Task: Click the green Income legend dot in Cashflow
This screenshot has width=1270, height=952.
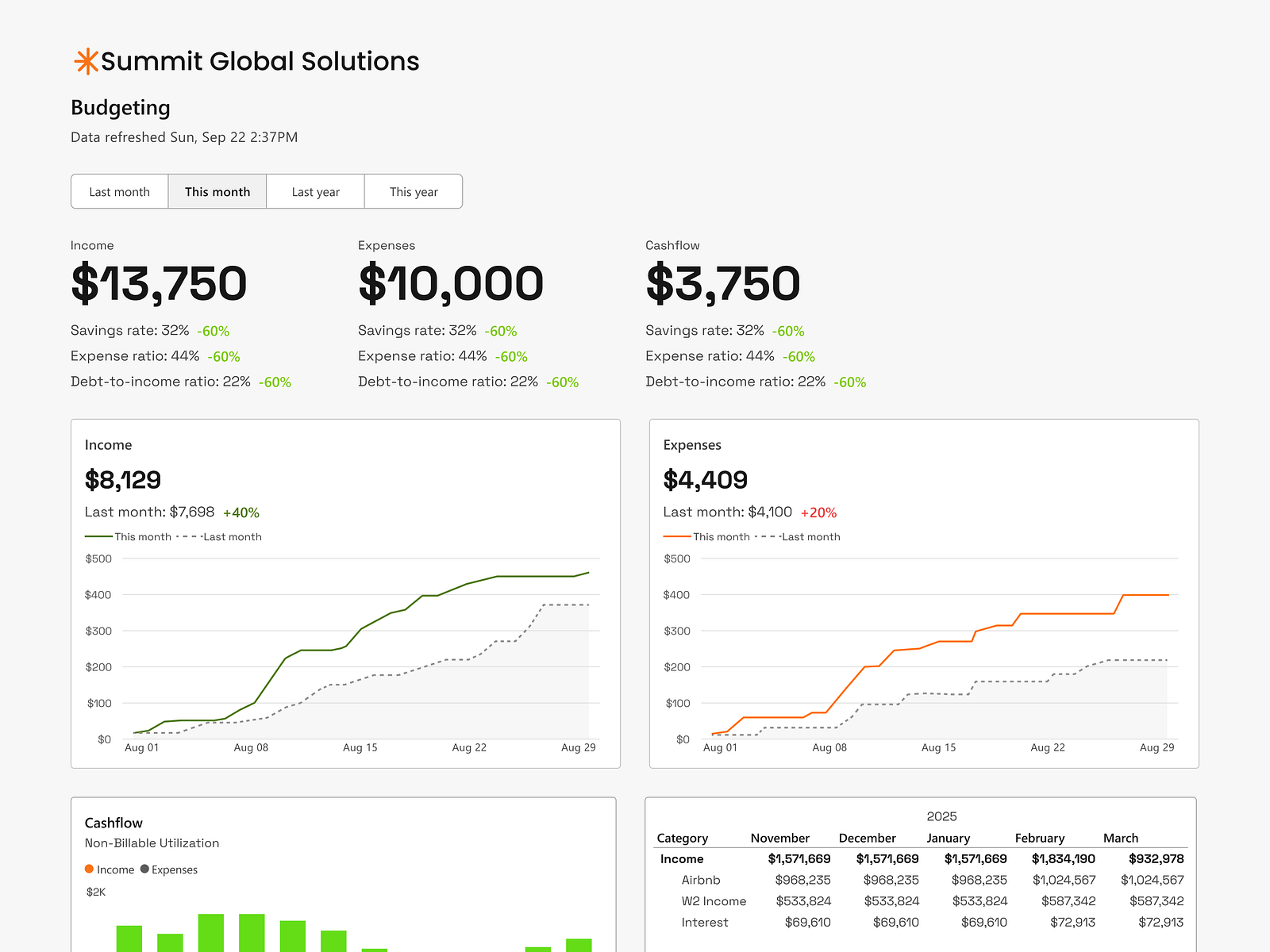Action: (89, 869)
